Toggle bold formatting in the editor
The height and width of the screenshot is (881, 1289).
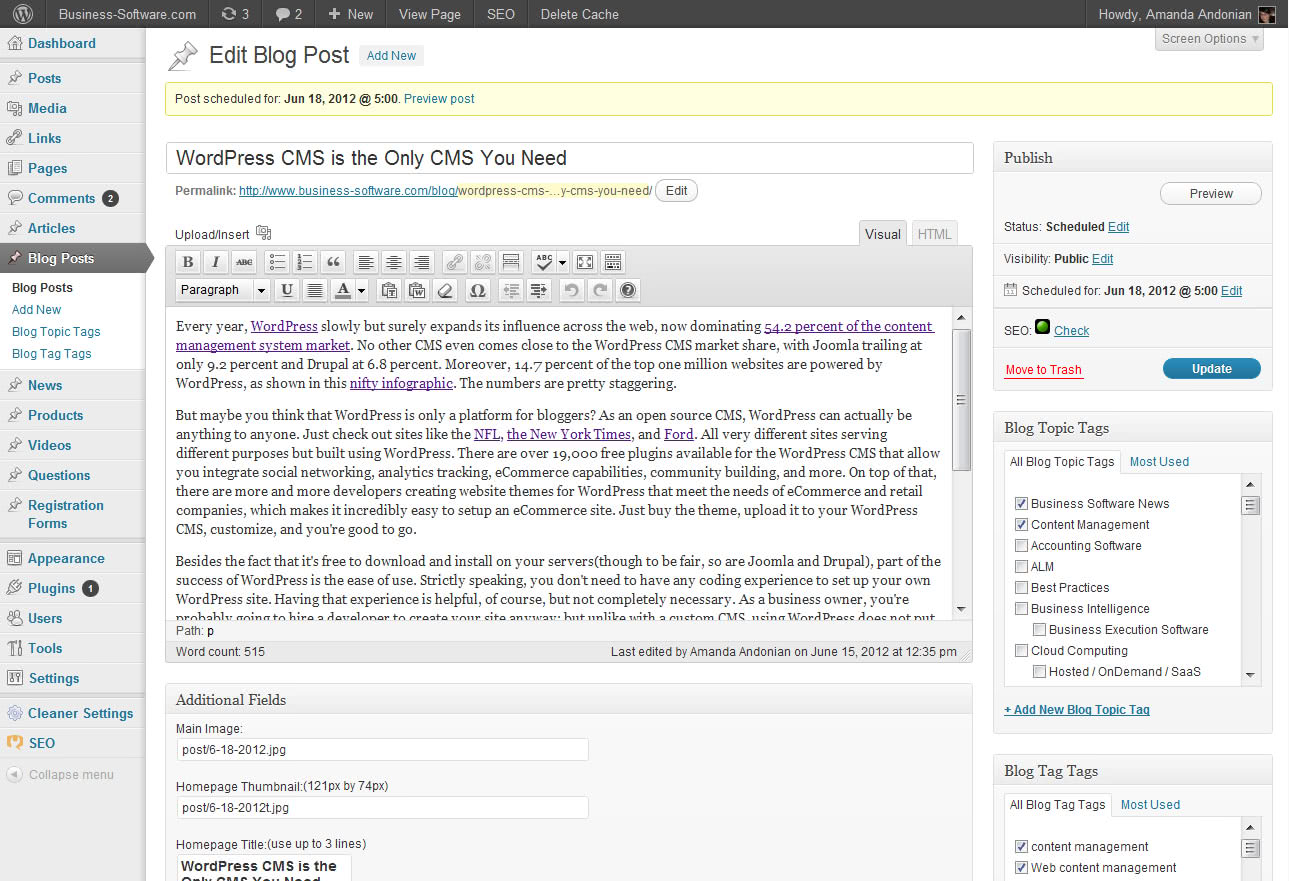coord(187,262)
